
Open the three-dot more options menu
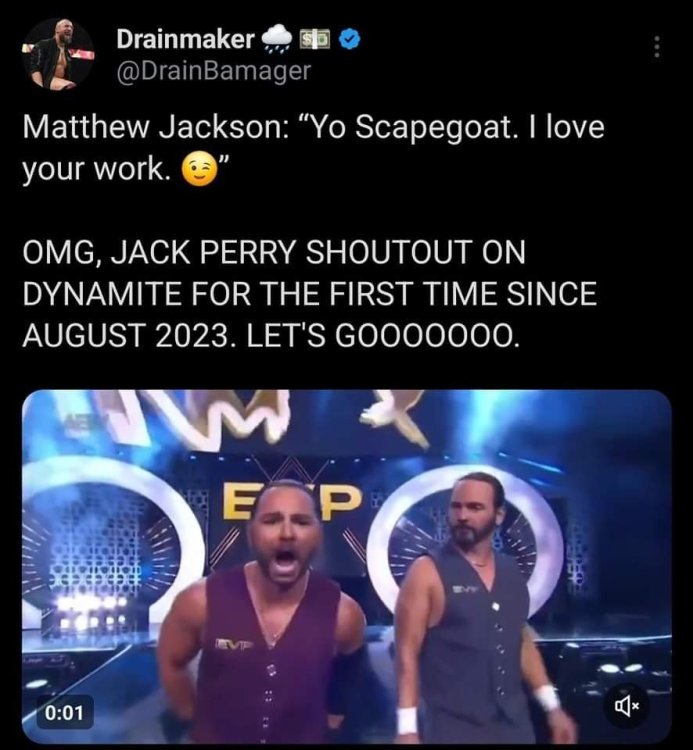(x=657, y=47)
